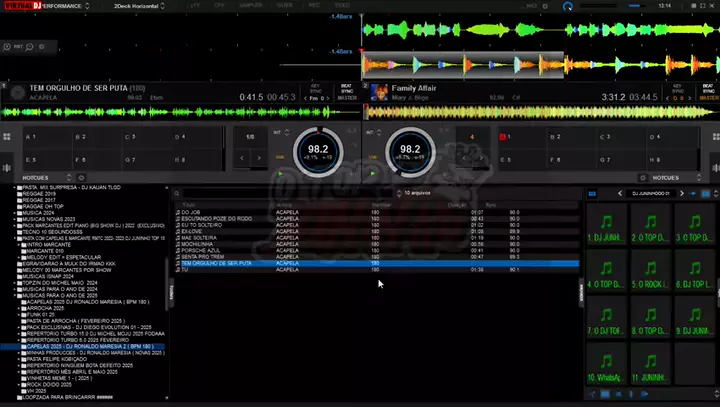Screen dimensions: 720x407
Task: Go to next sampler bank arrow
Action: point(682,193)
